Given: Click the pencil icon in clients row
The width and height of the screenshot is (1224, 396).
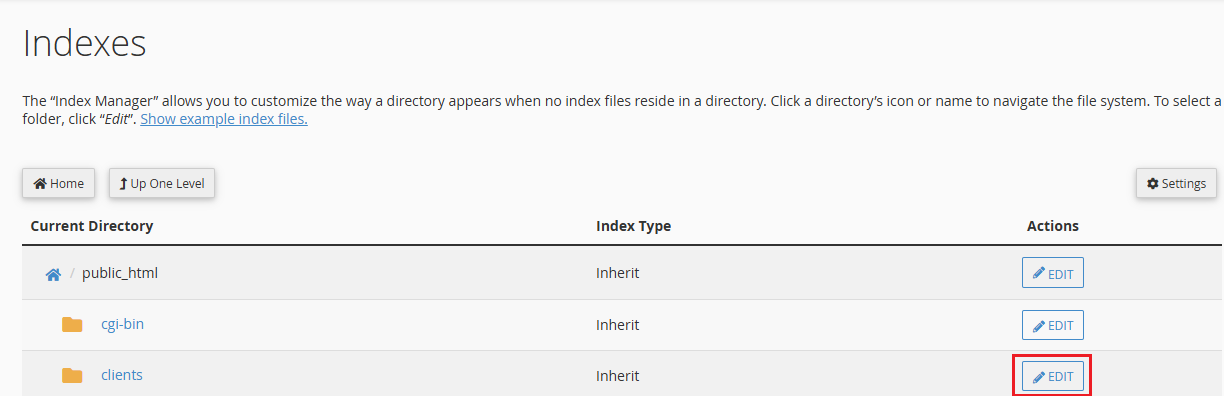Looking at the screenshot, I should (1039, 377).
